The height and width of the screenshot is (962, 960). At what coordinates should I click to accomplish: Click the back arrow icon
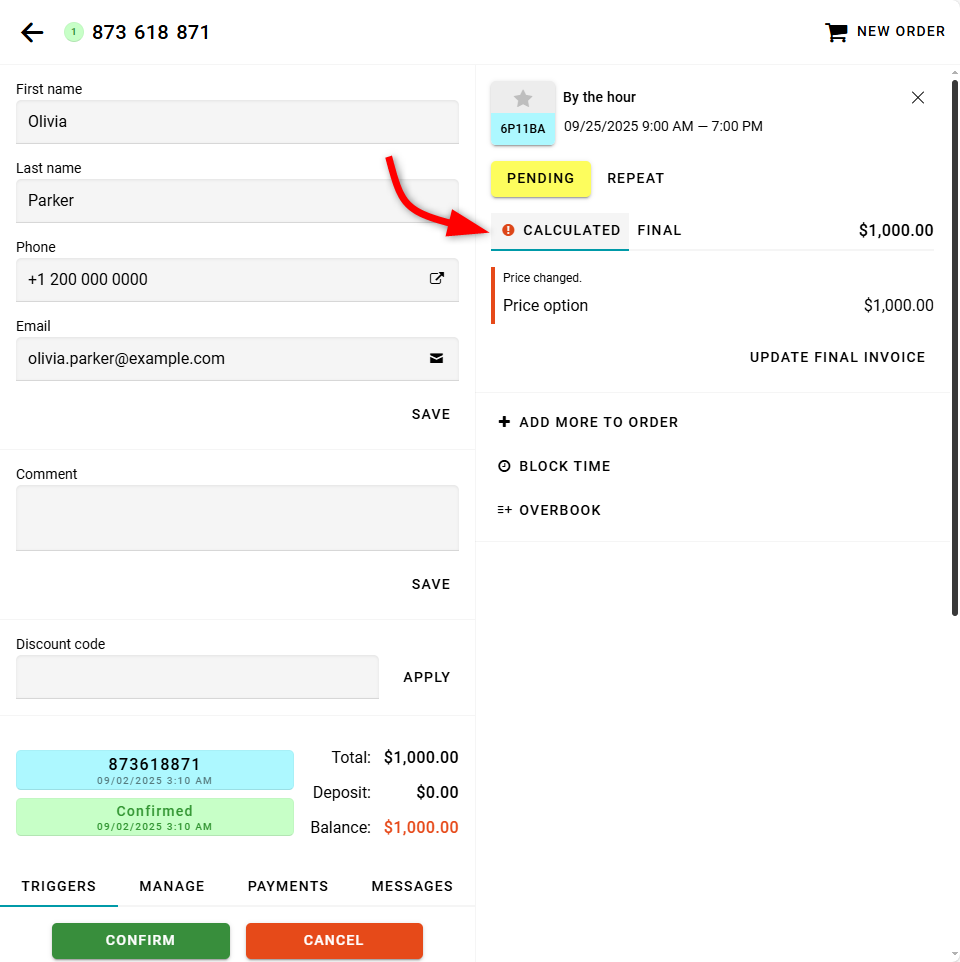point(32,32)
